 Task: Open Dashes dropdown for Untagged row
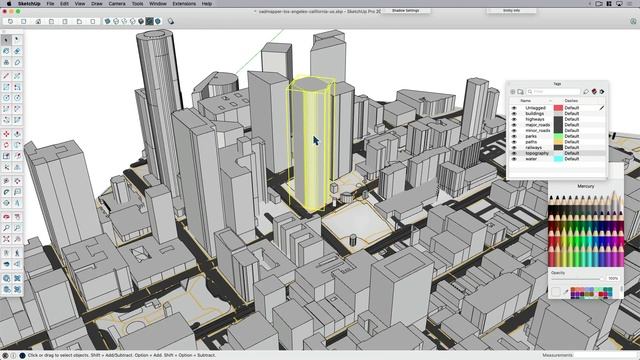[x=572, y=108]
